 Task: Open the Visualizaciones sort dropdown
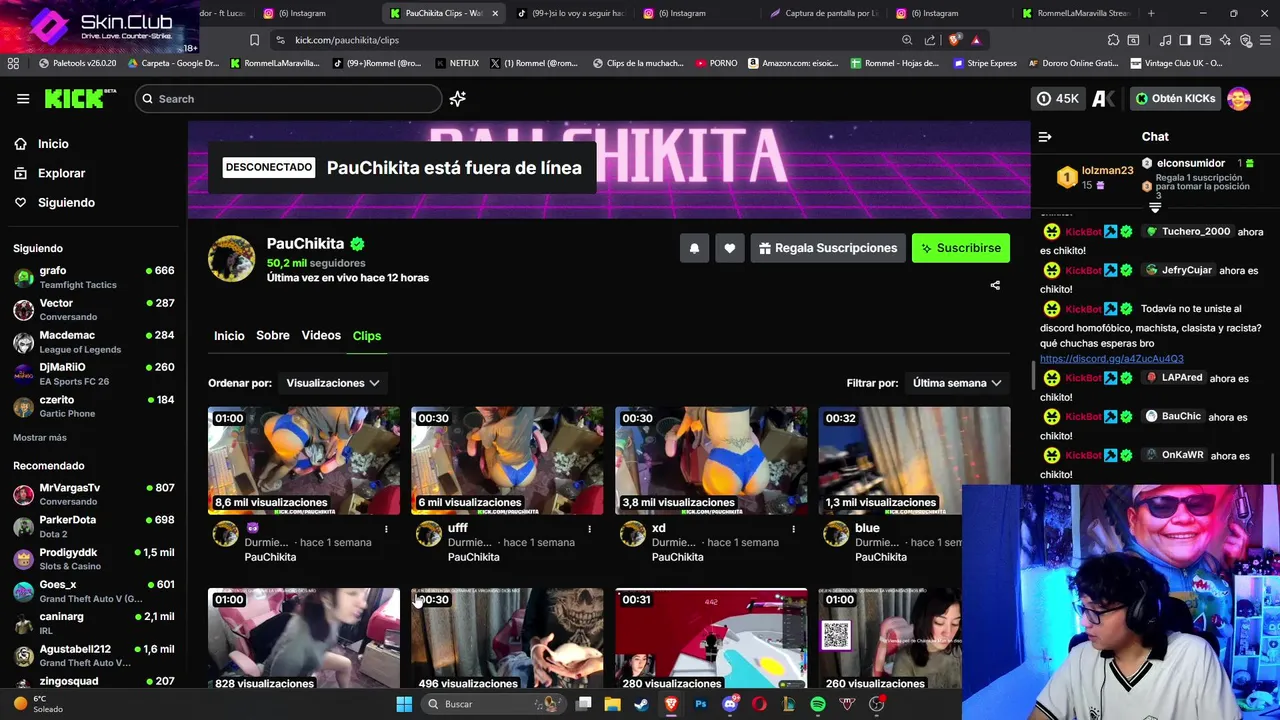click(333, 383)
